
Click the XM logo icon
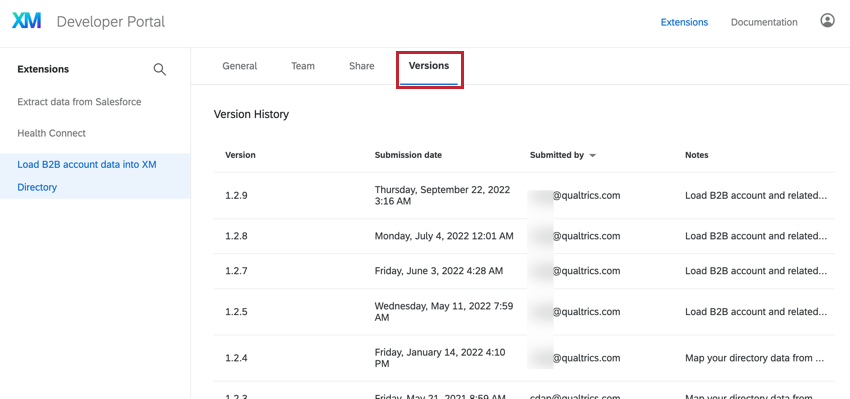pos(27,21)
